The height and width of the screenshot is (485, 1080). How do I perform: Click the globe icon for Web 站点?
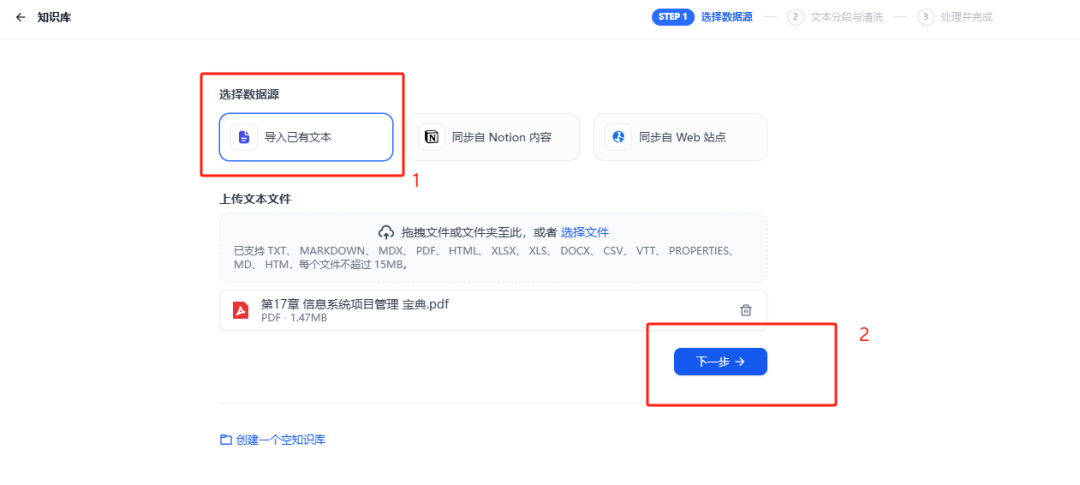point(619,137)
